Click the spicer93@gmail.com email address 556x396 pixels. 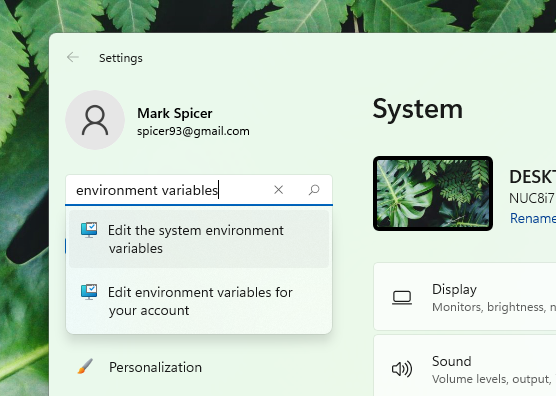pos(193,131)
